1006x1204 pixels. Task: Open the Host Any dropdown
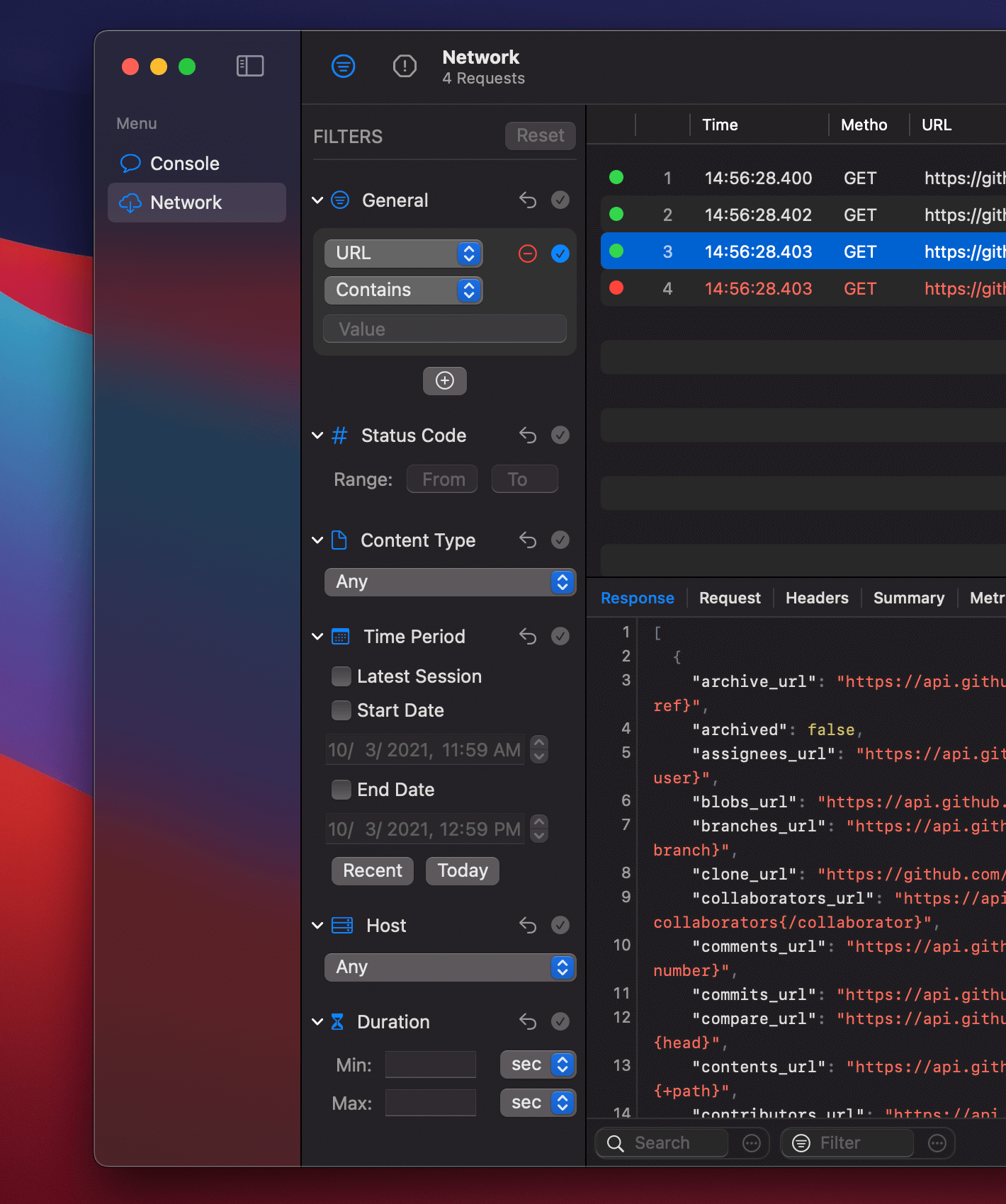(x=451, y=967)
